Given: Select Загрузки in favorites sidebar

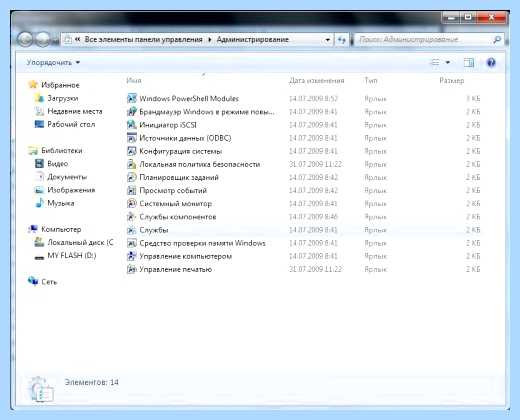Looking at the screenshot, I should click(x=62, y=98).
